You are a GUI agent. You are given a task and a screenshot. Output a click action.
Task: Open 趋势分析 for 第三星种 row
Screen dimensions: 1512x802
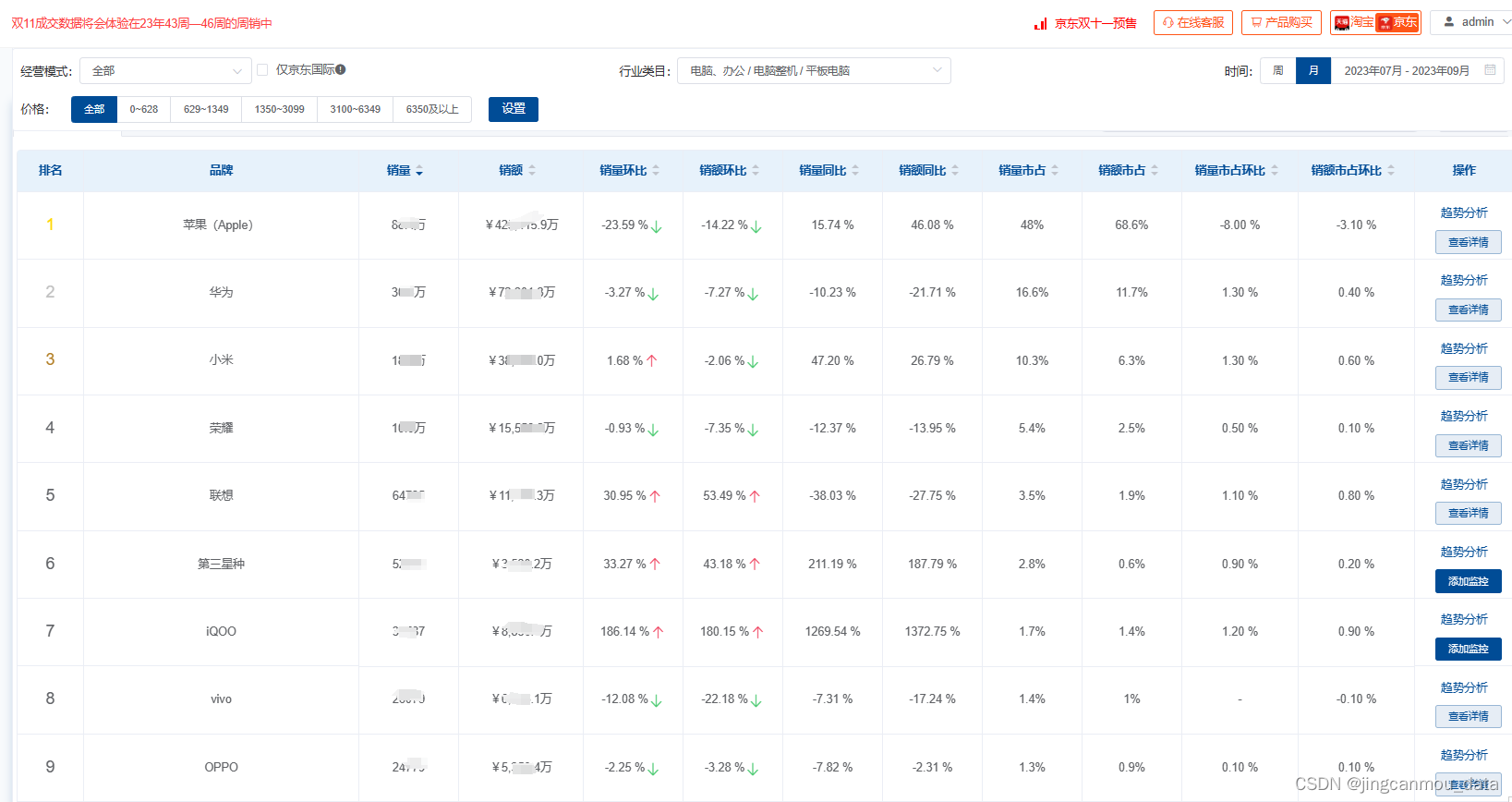(x=1464, y=552)
